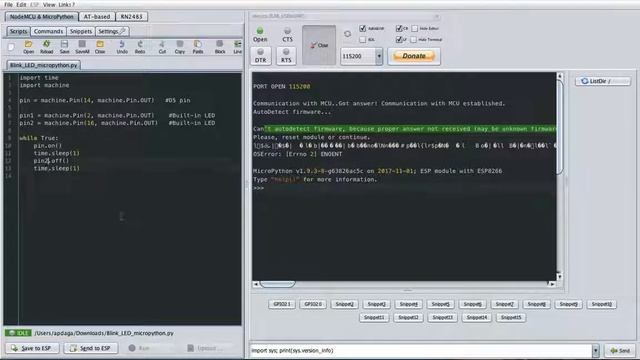Viewport: 640px width, 360px height.
Task: Close the current script with toolbar icon
Action: click(x=100, y=47)
